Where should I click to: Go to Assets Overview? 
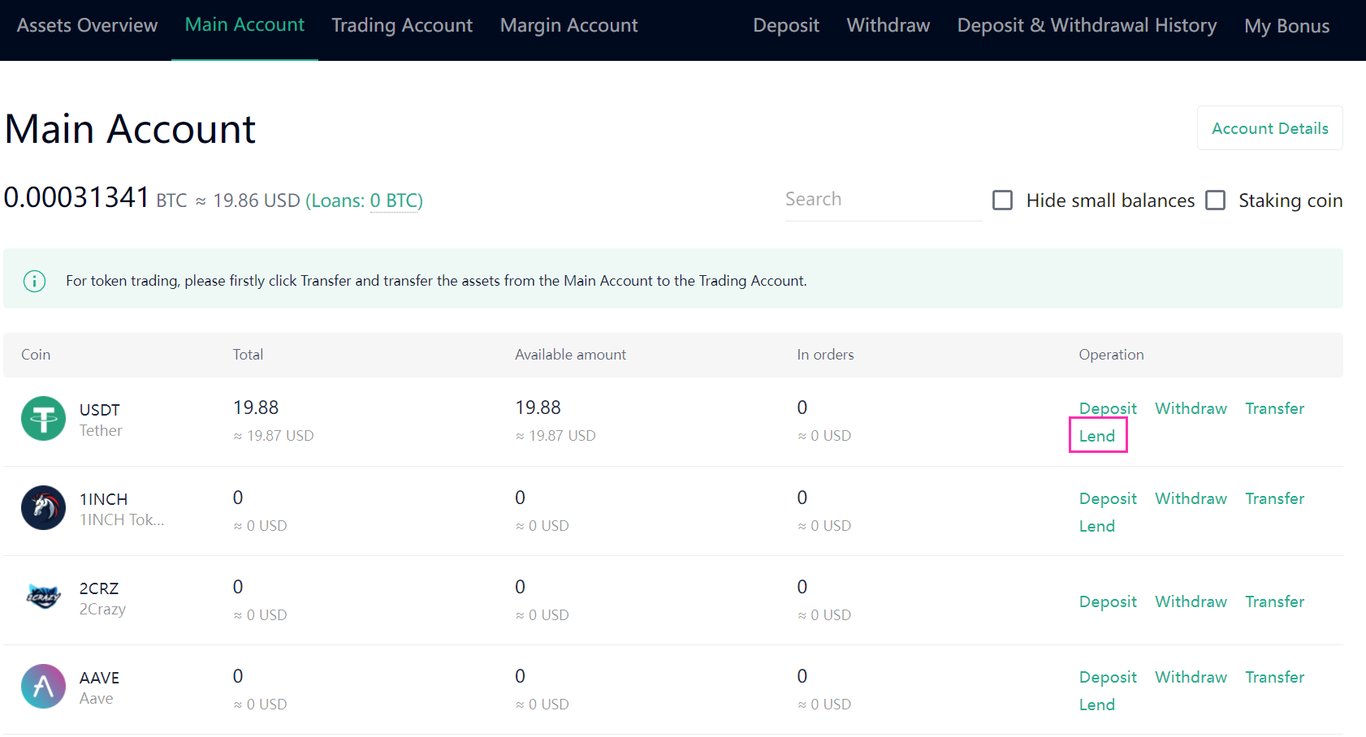click(x=86, y=25)
